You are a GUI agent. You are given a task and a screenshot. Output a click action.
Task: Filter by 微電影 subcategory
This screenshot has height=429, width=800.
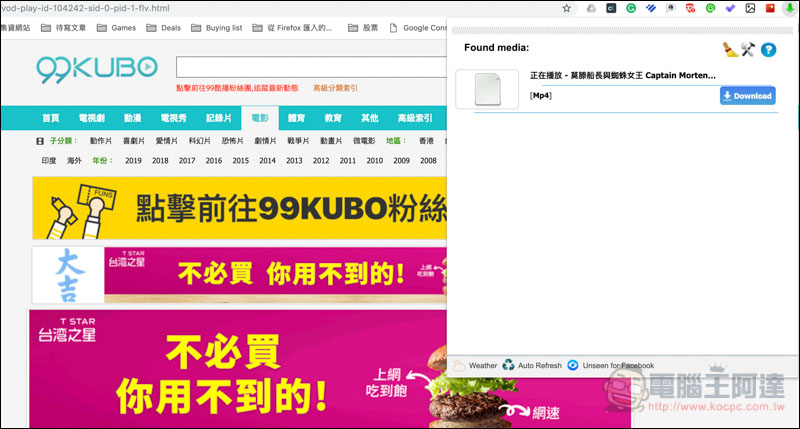pos(364,141)
